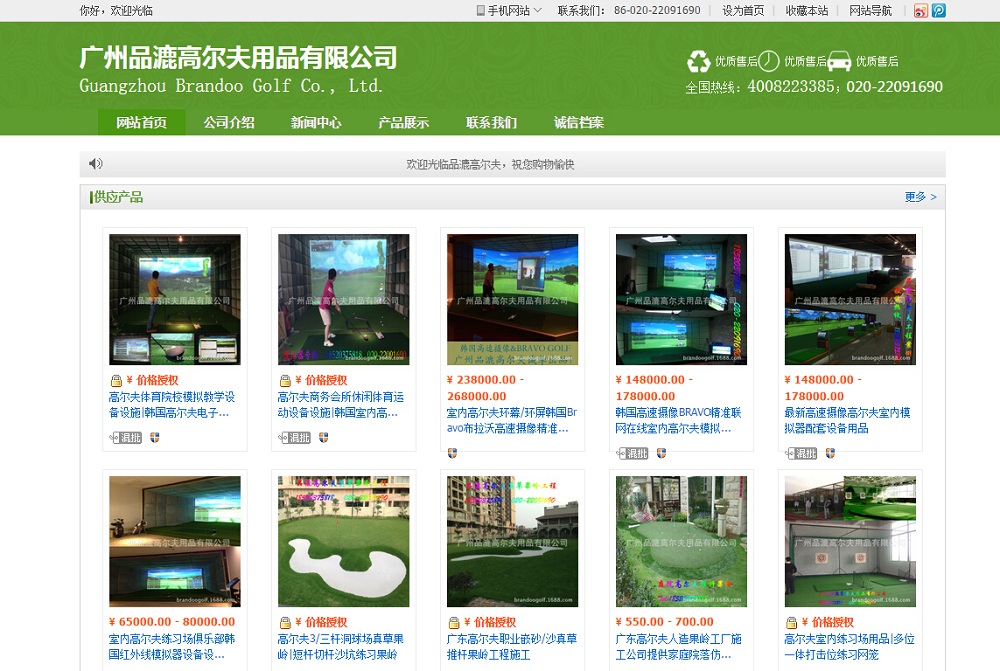Screen dimensions: 1000x671
Task: Click shield badge under 室内高尔夫环幕 product
Action: pyautogui.click(x=452, y=453)
